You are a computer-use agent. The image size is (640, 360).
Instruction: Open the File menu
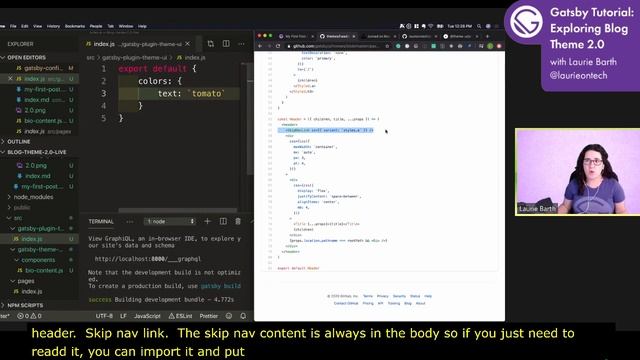pos(13,26)
